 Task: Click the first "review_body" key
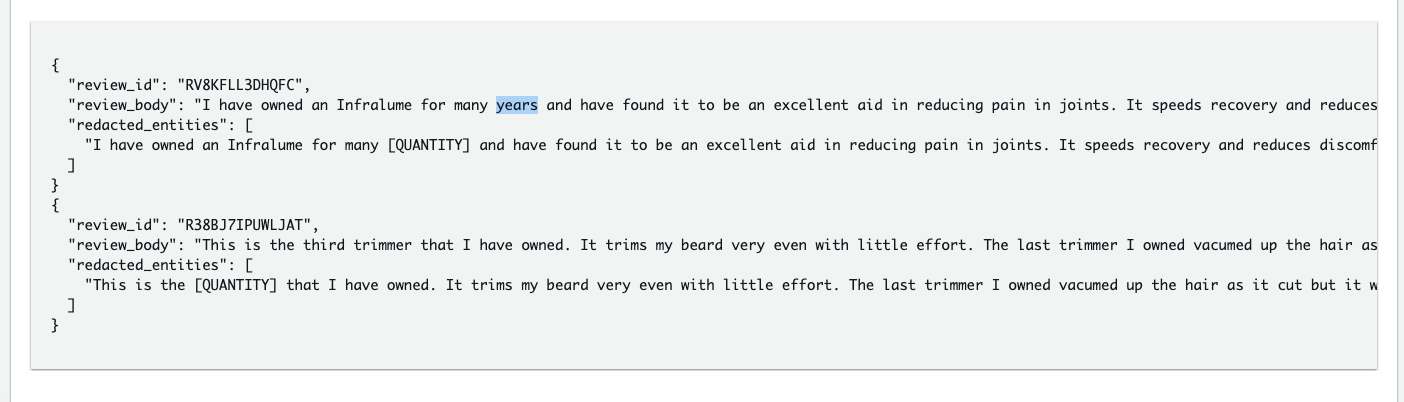click(x=123, y=105)
